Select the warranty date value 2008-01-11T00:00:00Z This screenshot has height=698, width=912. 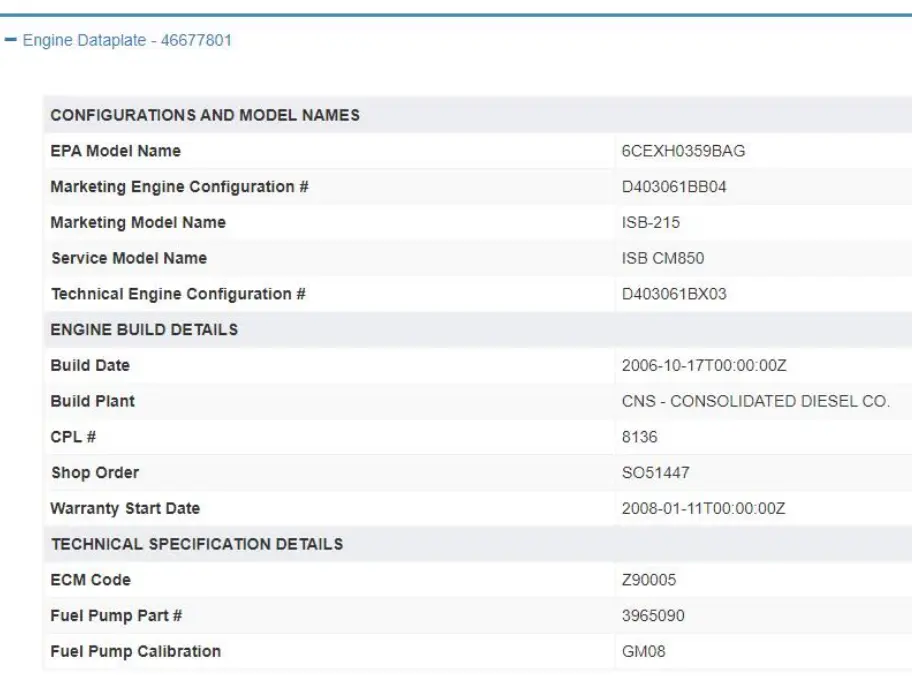(703, 508)
